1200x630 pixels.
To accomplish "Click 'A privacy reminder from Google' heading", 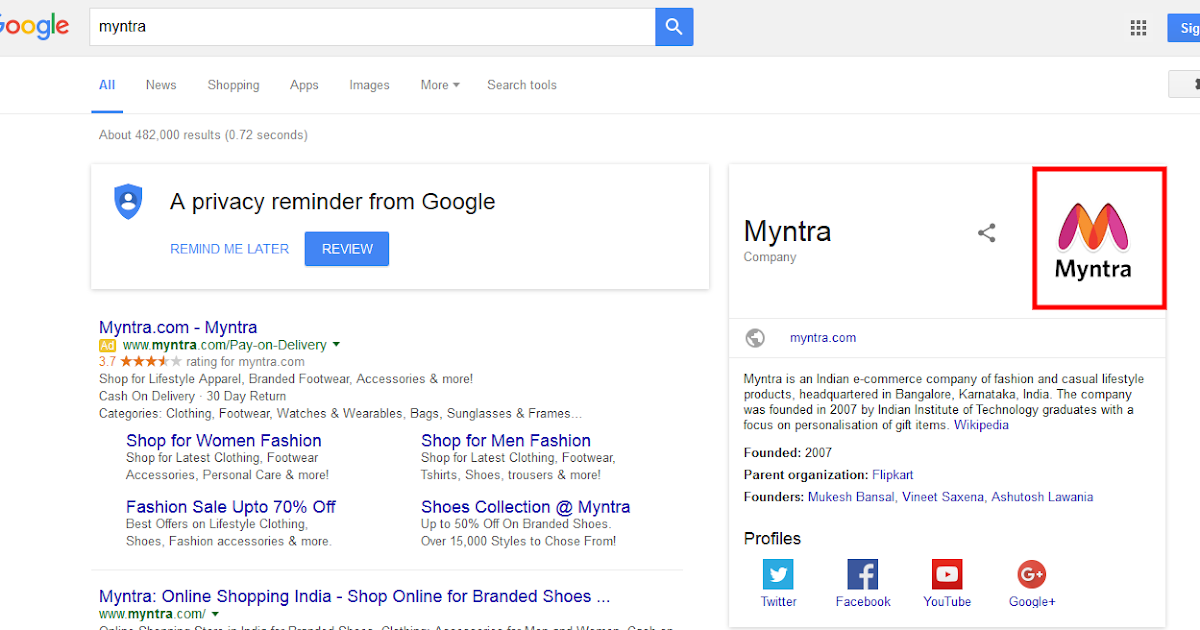I will pos(333,202).
